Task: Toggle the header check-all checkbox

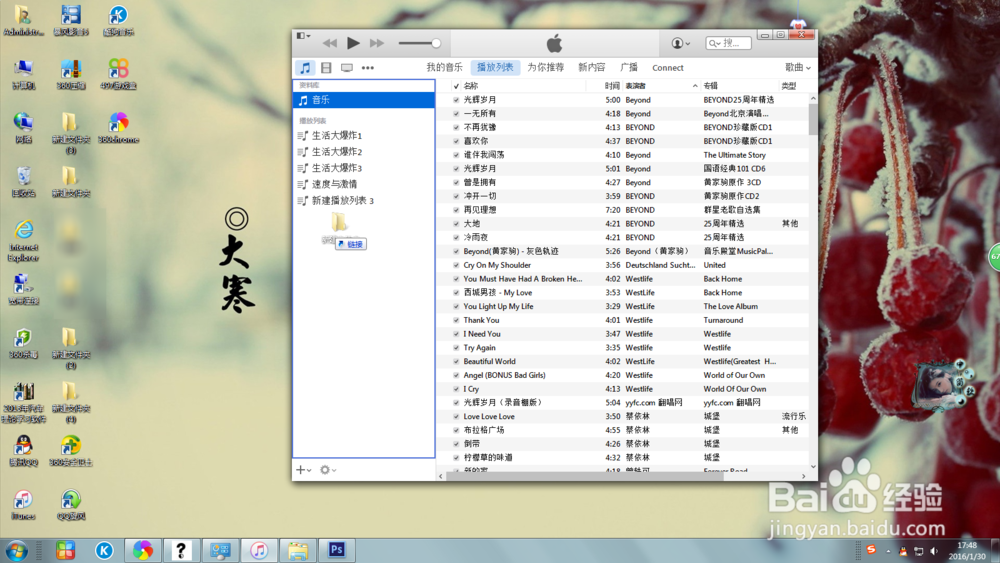Action: pyautogui.click(x=456, y=85)
